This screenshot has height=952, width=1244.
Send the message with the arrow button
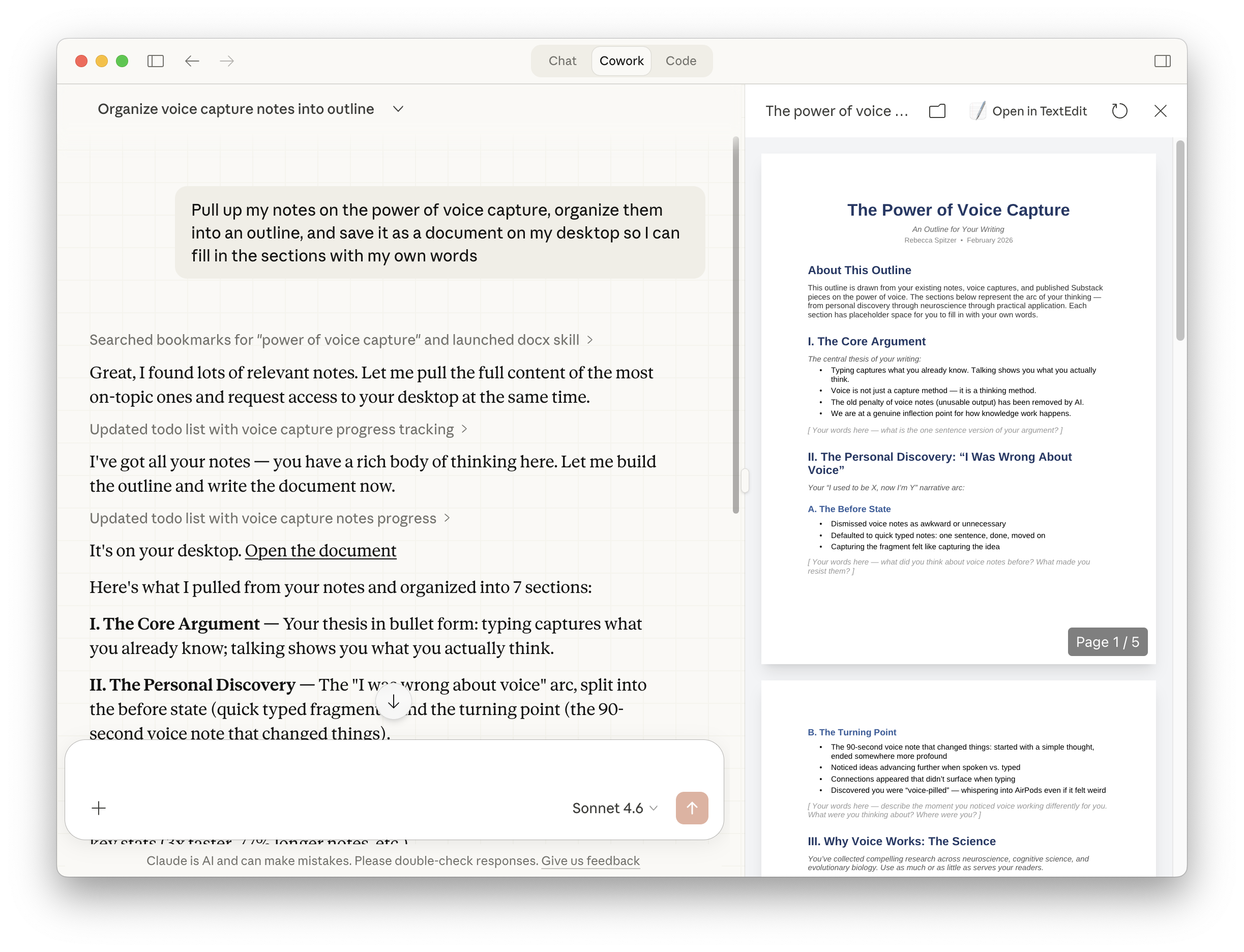point(692,808)
